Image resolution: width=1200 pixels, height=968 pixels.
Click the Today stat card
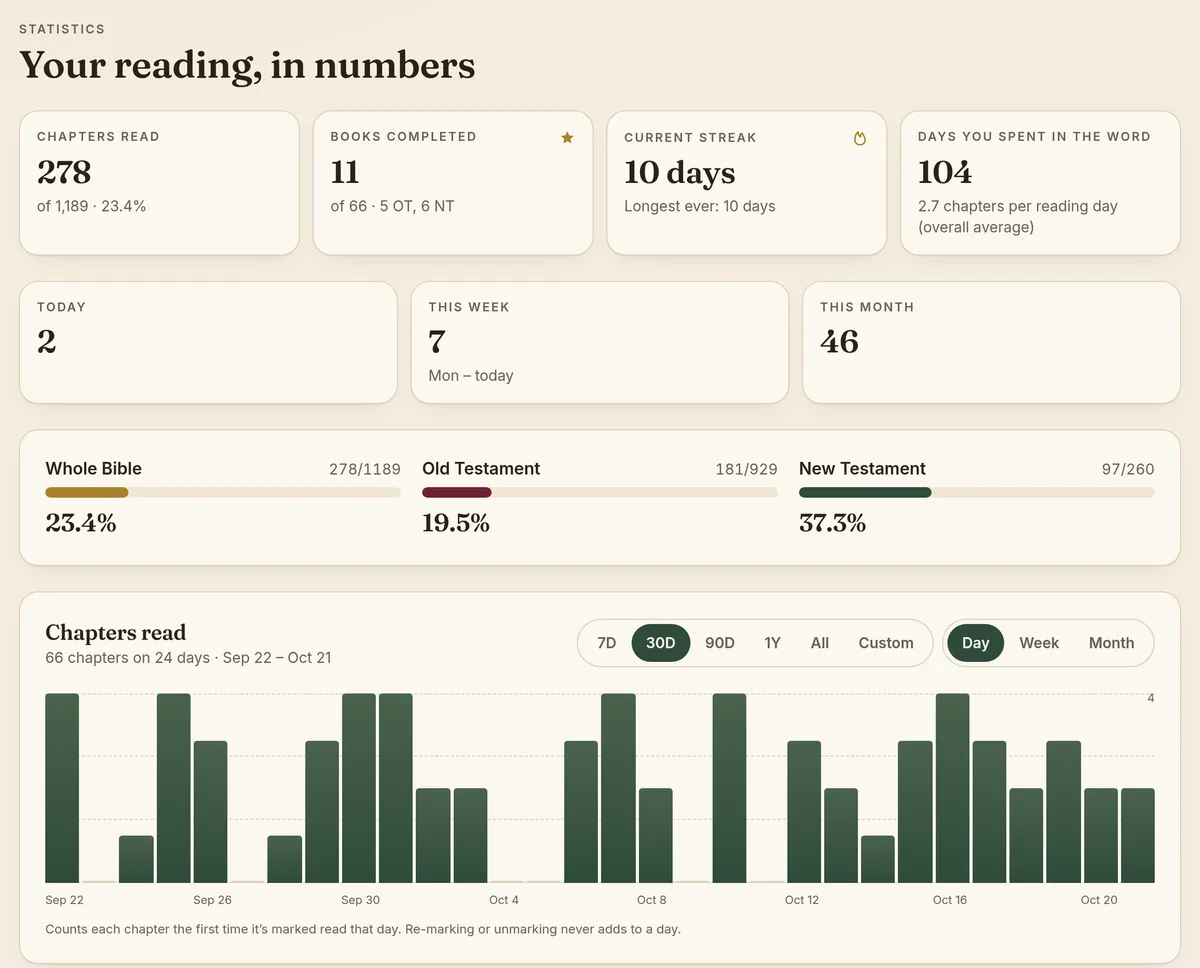coord(208,342)
